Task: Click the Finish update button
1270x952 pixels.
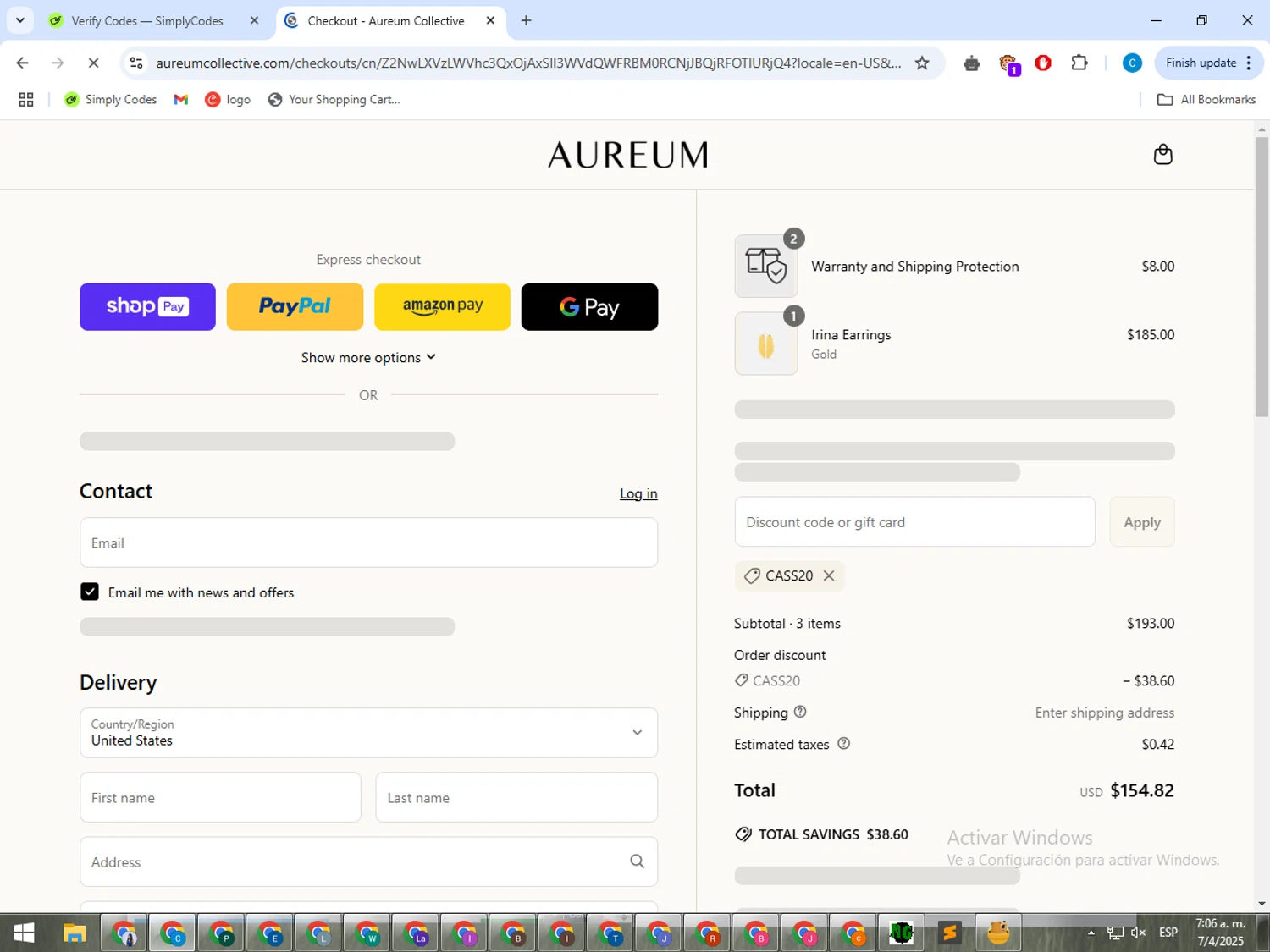Action: (1201, 63)
